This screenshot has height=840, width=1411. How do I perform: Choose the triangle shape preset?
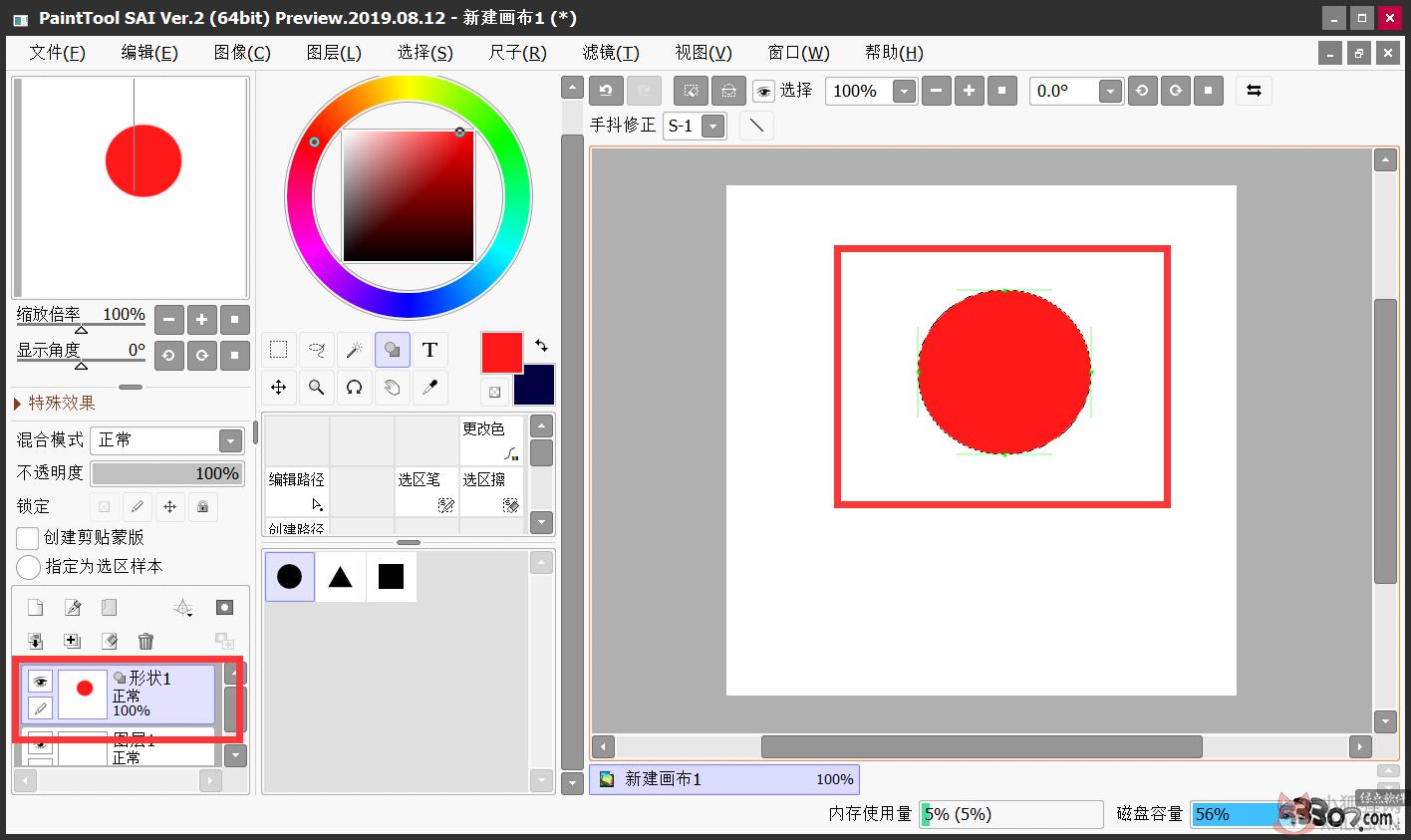click(x=341, y=577)
